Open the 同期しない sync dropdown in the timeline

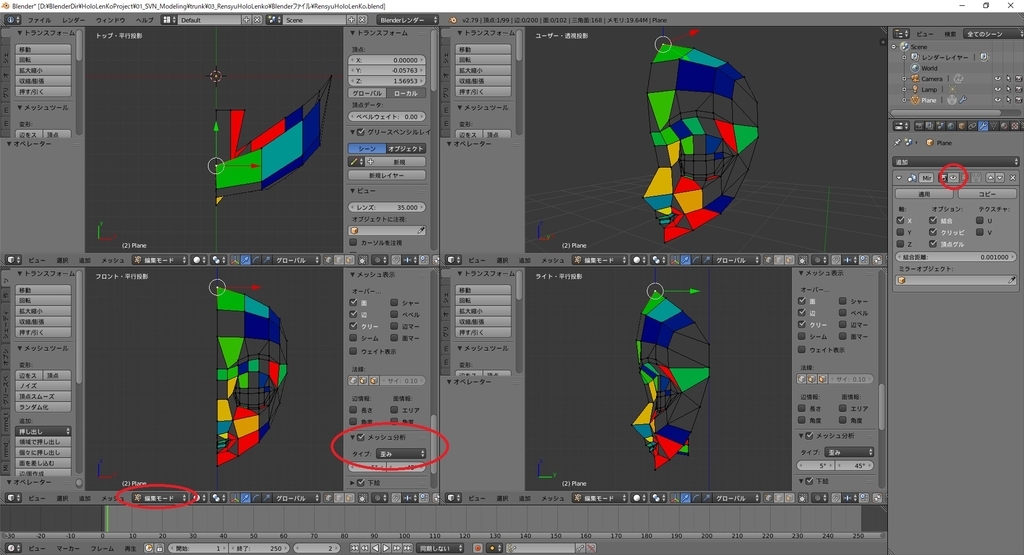click(441, 548)
